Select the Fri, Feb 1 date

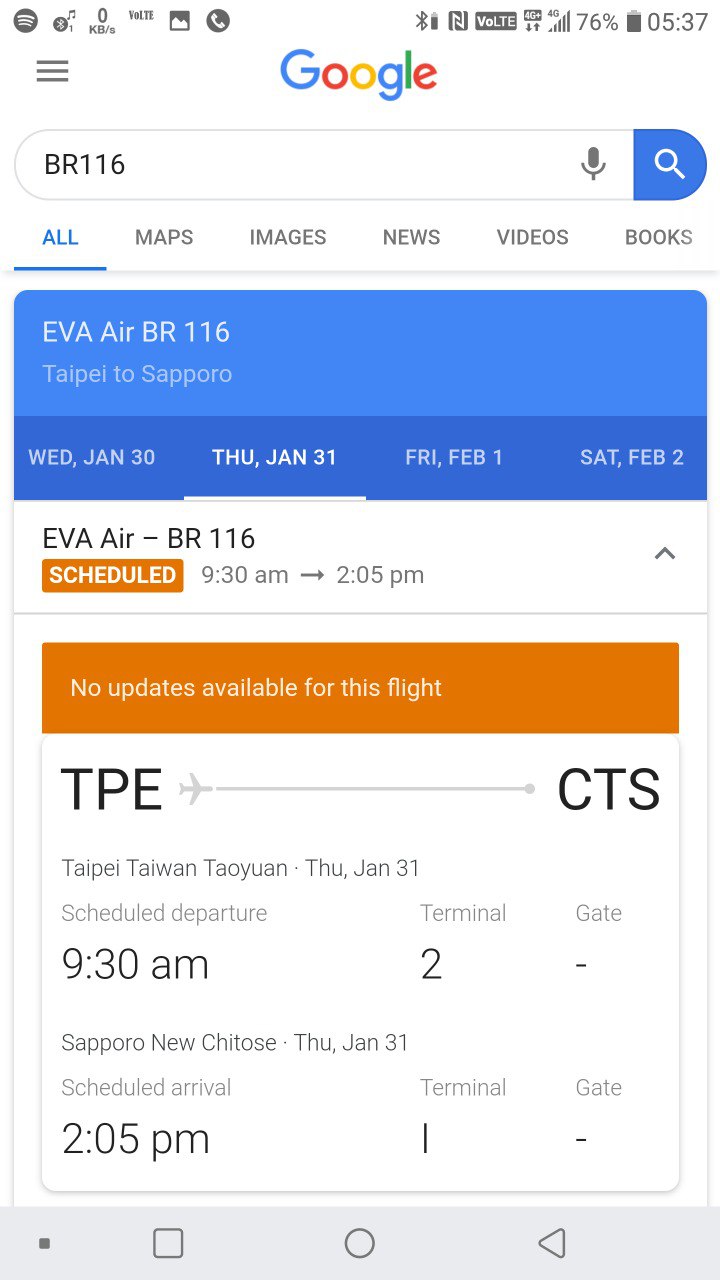(454, 458)
